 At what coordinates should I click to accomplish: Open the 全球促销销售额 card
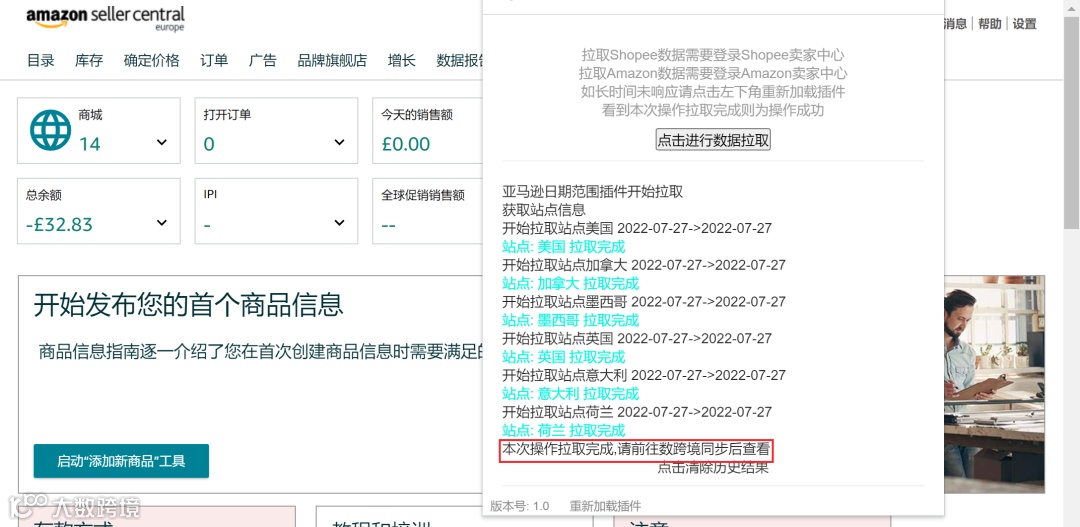(x=427, y=211)
